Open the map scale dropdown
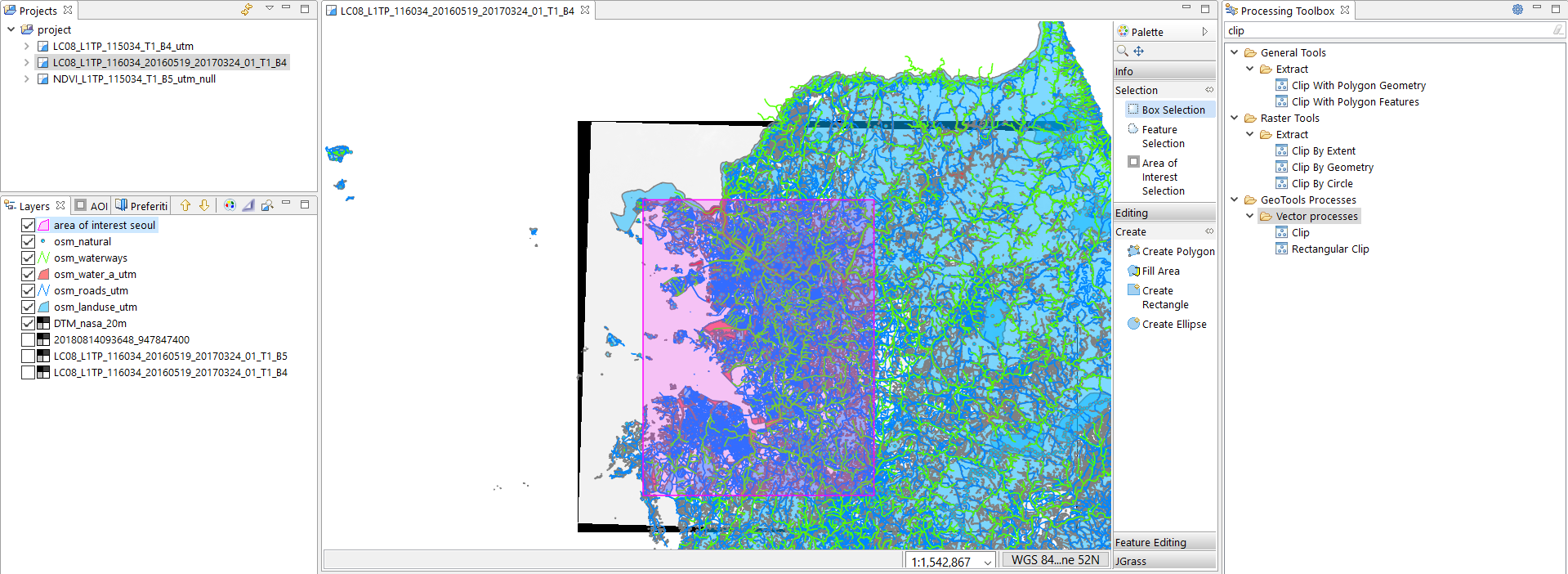The height and width of the screenshot is (574, 1568). point(988,562)
